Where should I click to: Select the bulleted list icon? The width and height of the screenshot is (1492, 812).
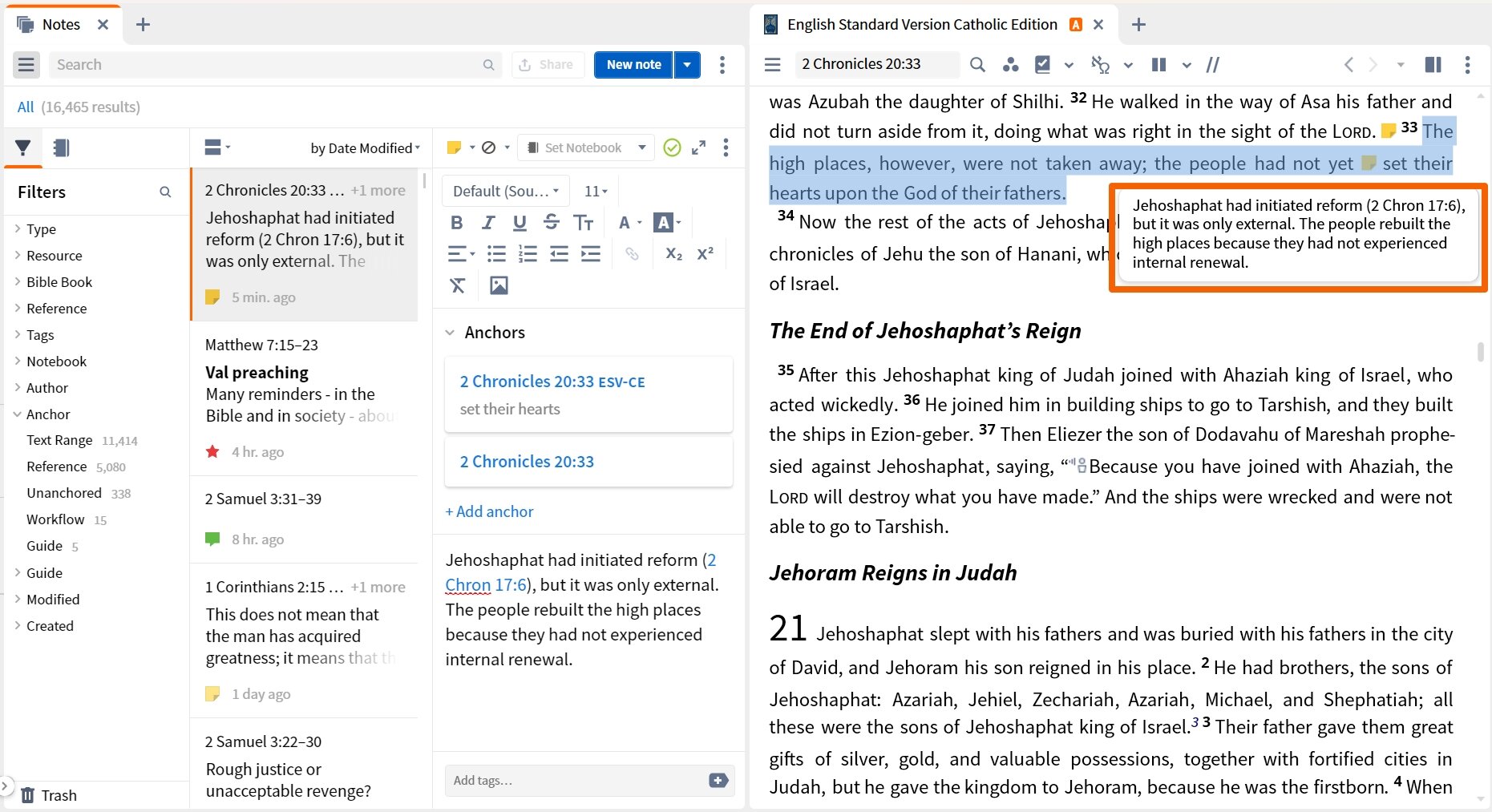495,253
